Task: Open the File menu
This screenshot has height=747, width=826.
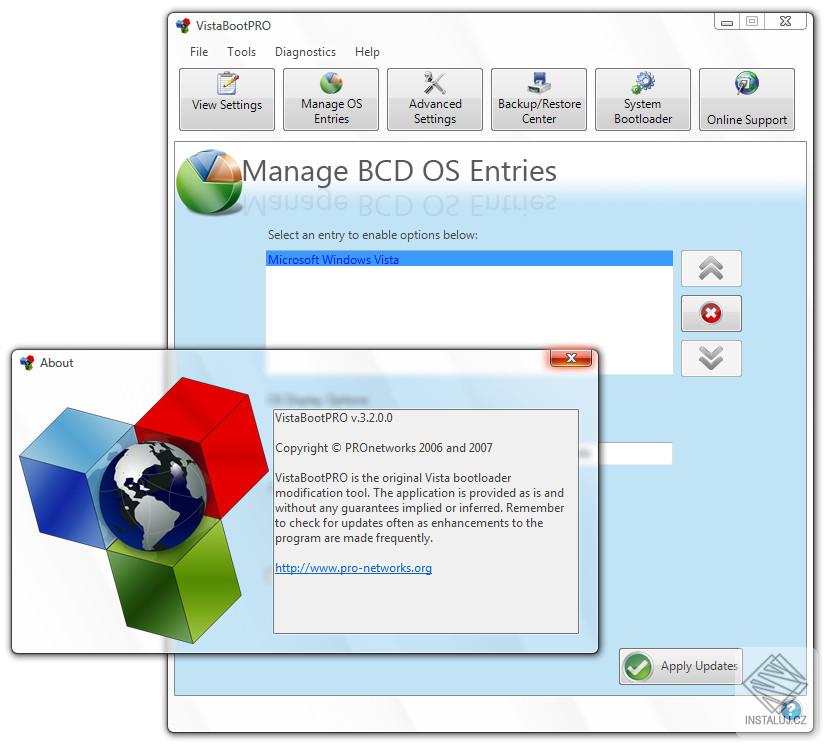Action: tap(199, 52)
